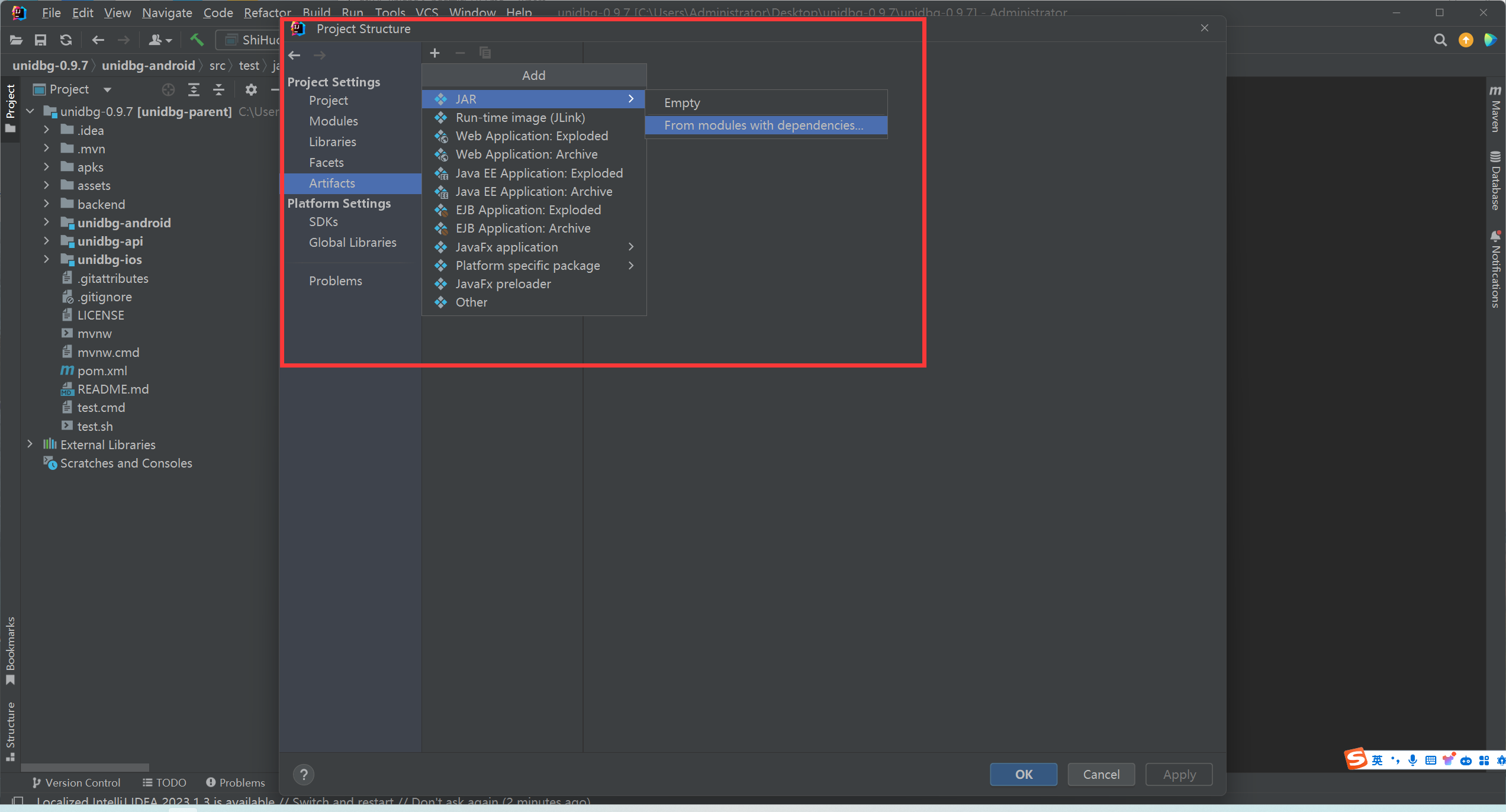Viewport: 1506px width, 812px height.
Task: Select the Facets settings section
Action: [326, 162]
